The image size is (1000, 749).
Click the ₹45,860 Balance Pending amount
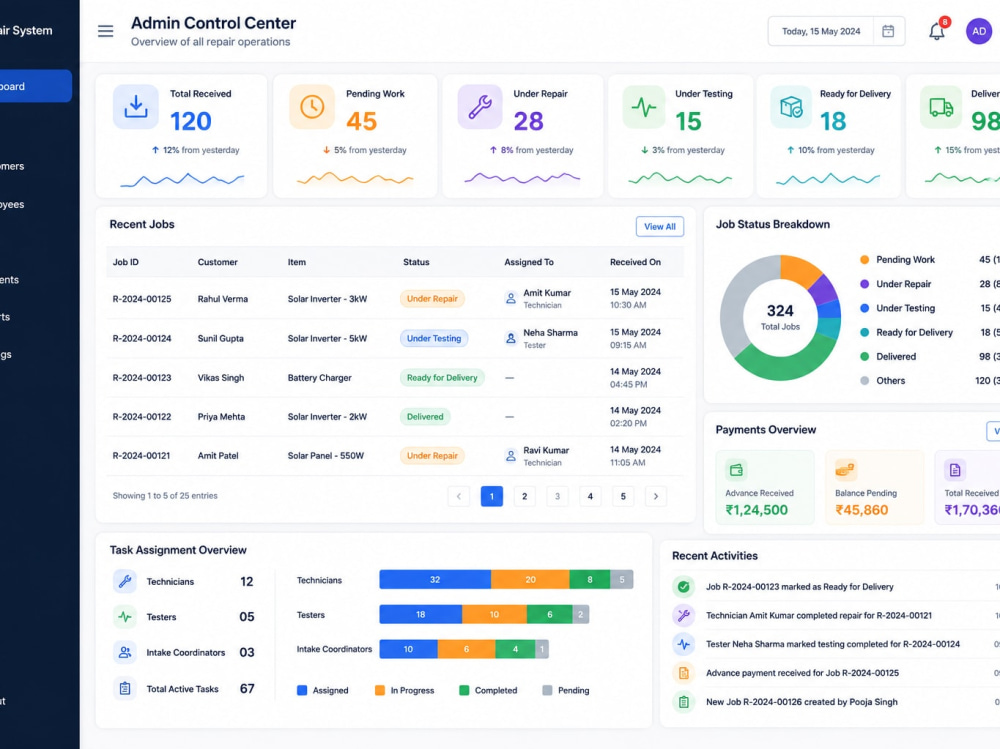click(x=862, y=510)
